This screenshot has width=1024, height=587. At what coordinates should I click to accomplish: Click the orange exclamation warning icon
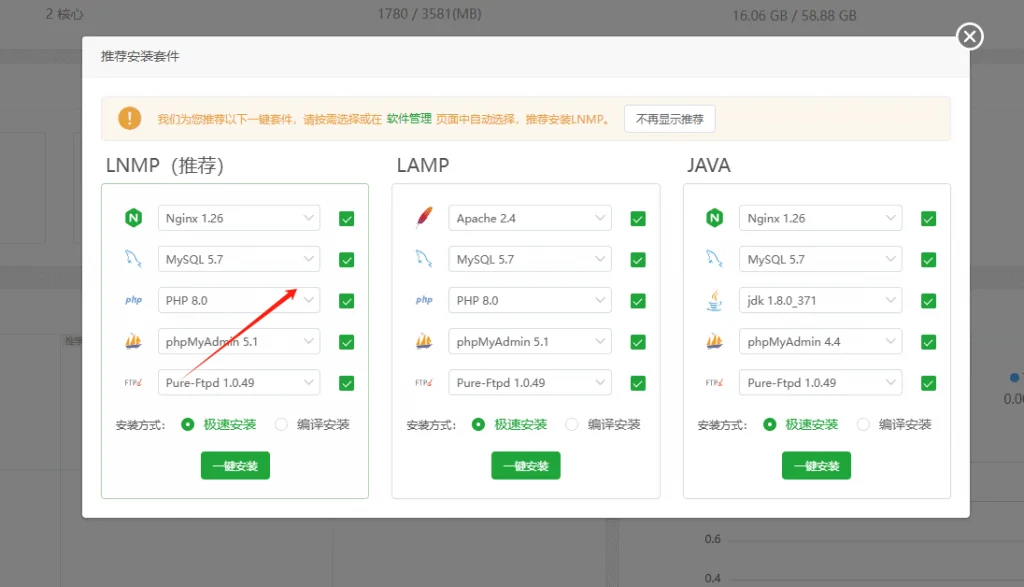(129, 118)
